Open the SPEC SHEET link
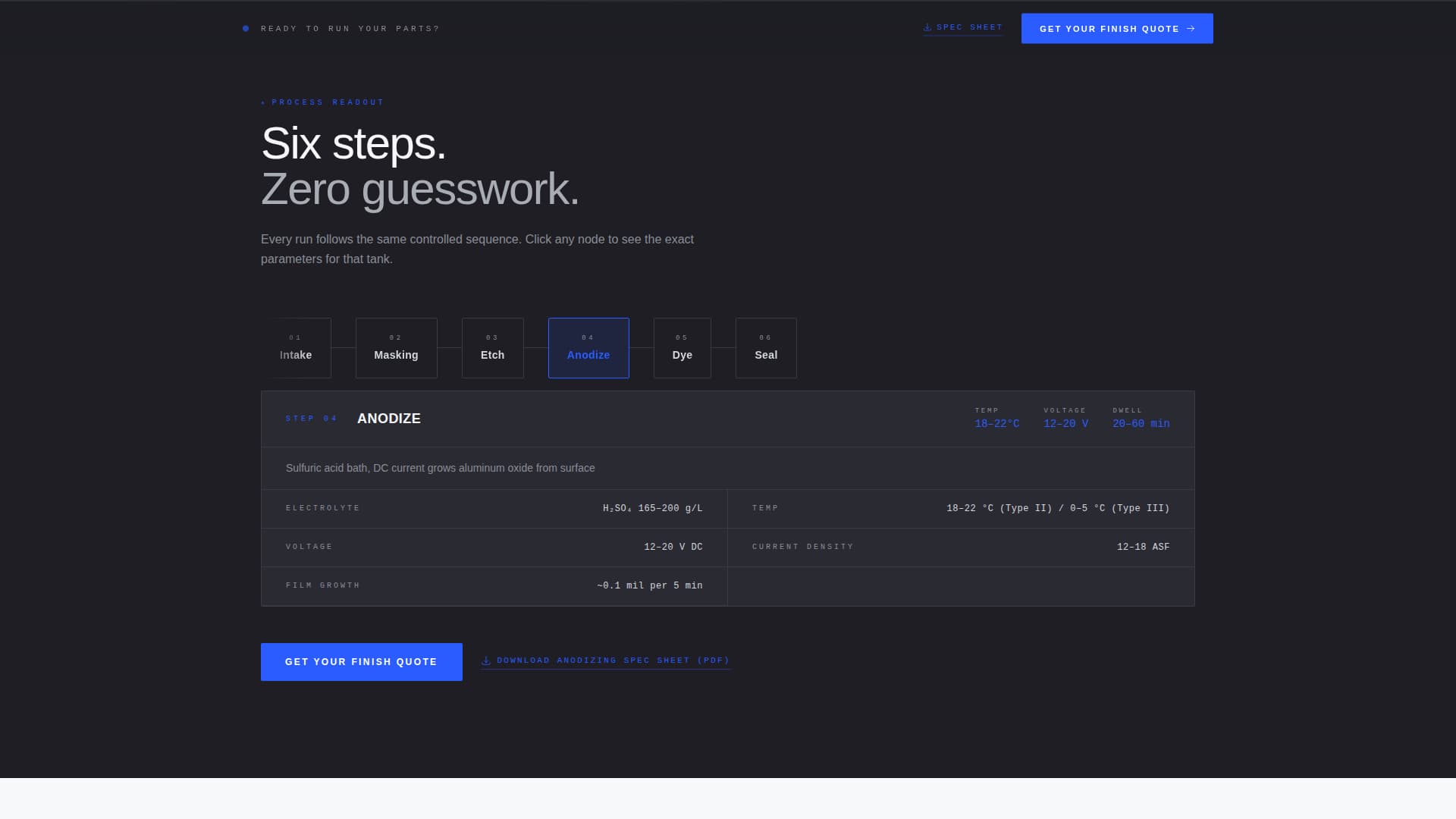This screenshot has width=1456, height=819. 968,27
